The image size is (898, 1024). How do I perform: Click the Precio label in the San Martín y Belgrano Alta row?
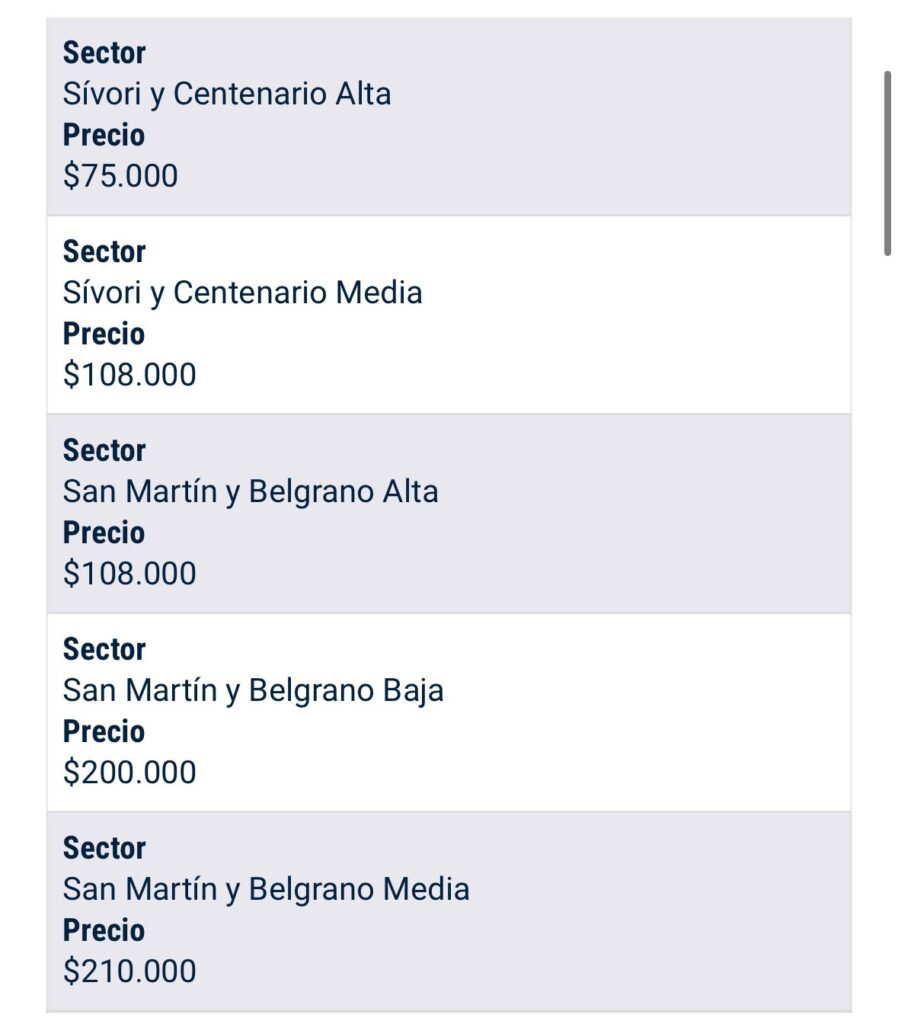tap(104, 533)
